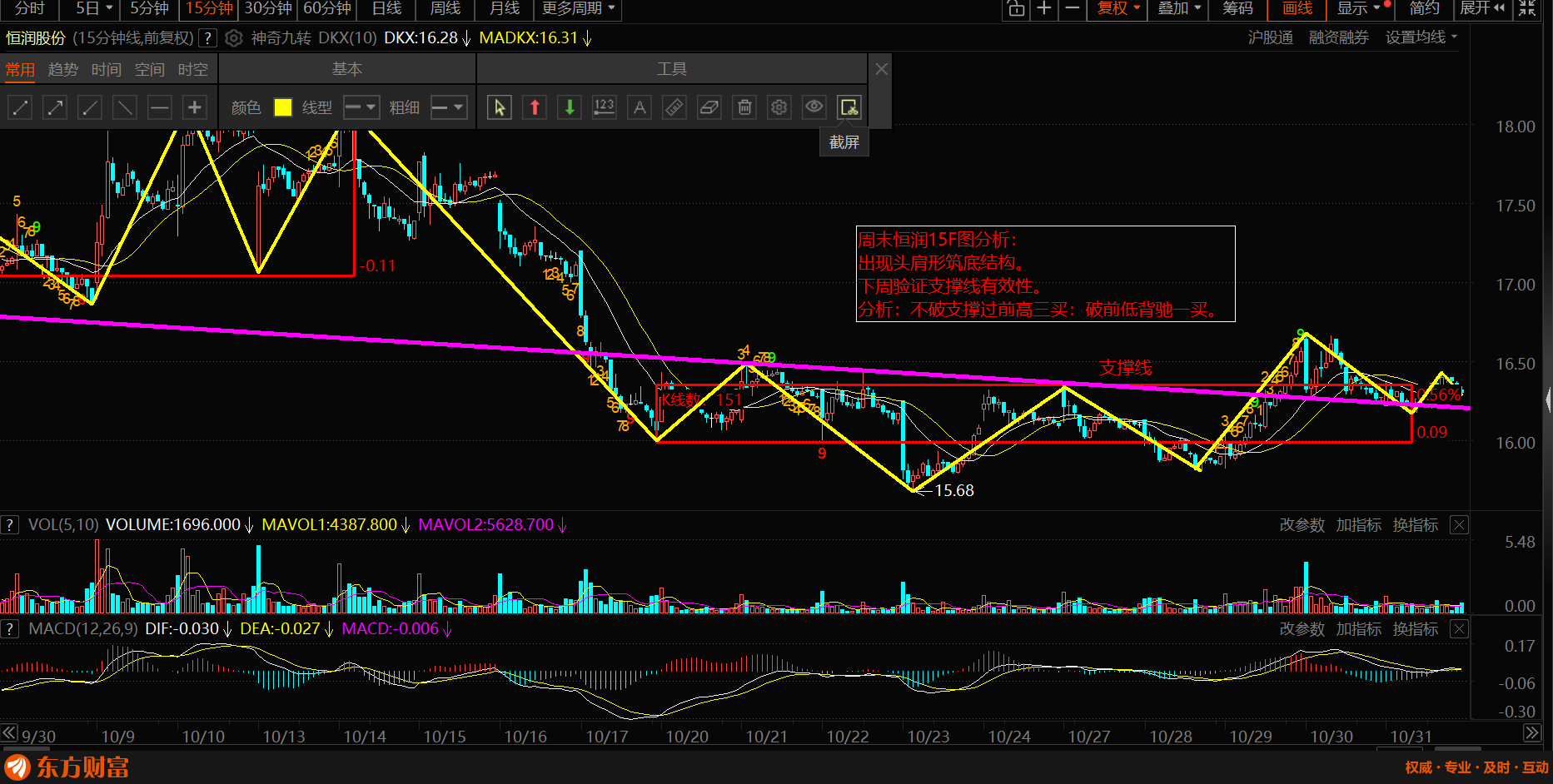
Task: Toggle the 筹码 chip distribution view
Action: point(1237,9)
